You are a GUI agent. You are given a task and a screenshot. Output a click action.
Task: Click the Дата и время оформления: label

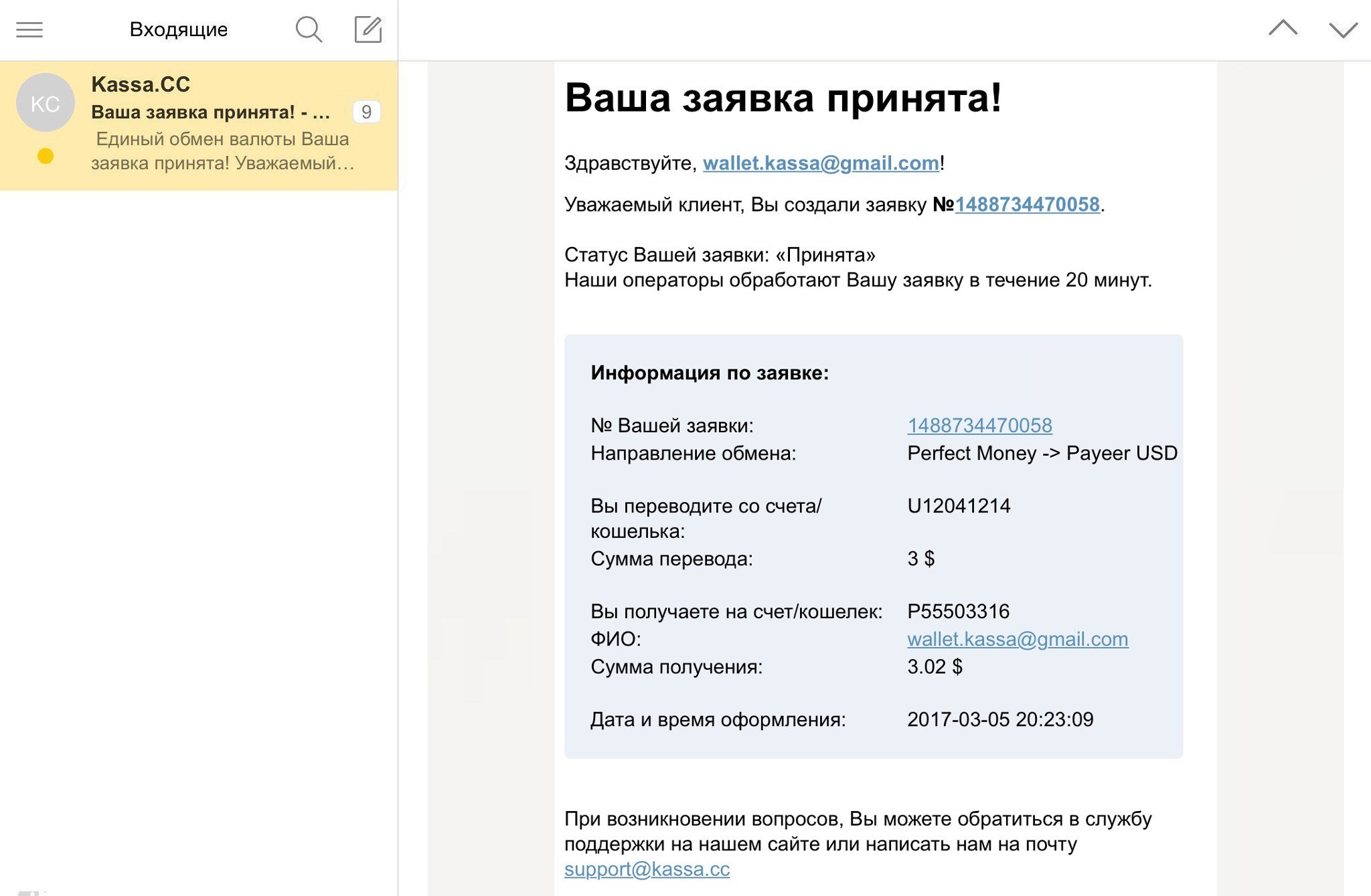click(718, 720)
